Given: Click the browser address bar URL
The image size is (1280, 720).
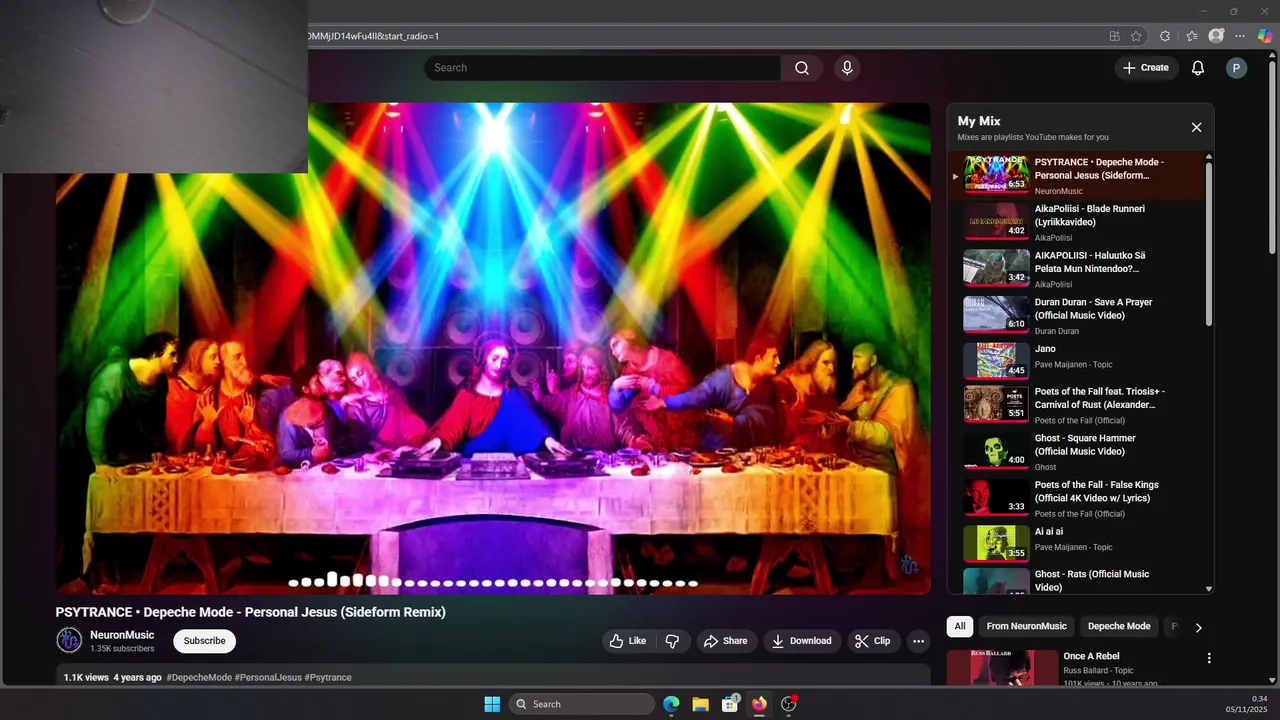Looking at the screenshot, I should click(x=372, y=36).
